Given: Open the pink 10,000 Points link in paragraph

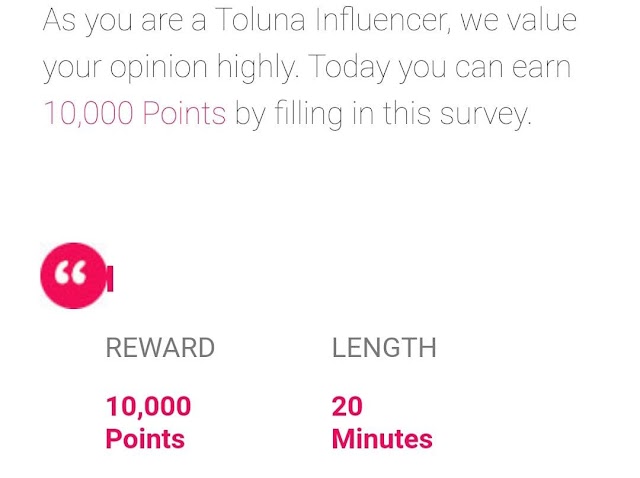Looking at the screenshot, I should pyautogui.click(x=135, y=113).
